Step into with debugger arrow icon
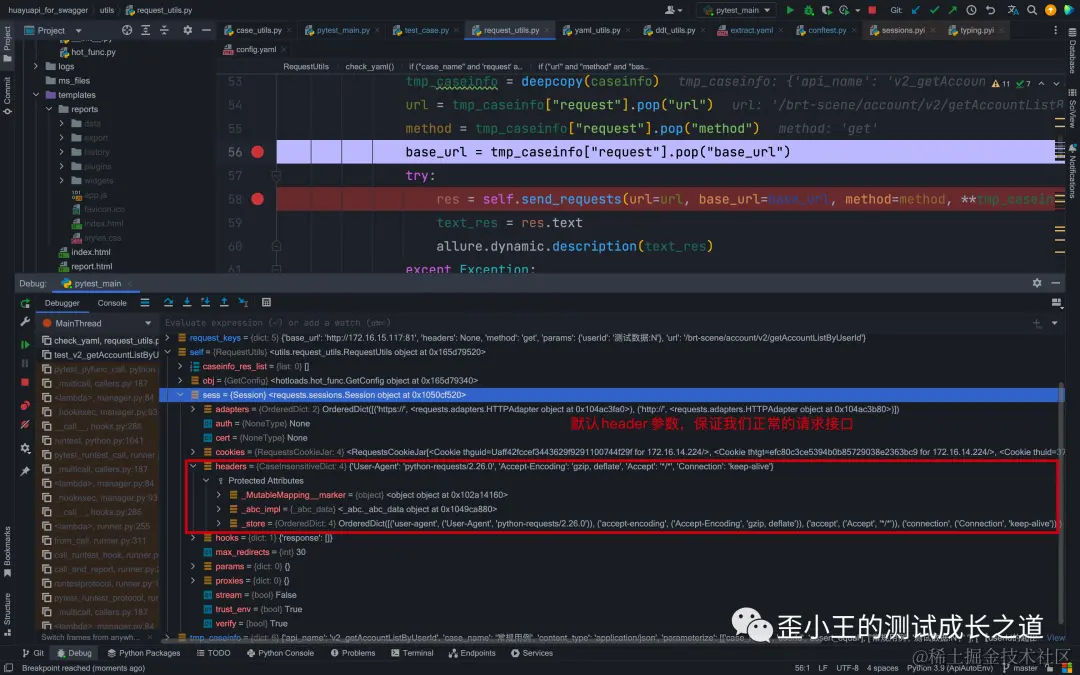The width and height of the screenshot is (1080, 675). [x=187, y=302]
